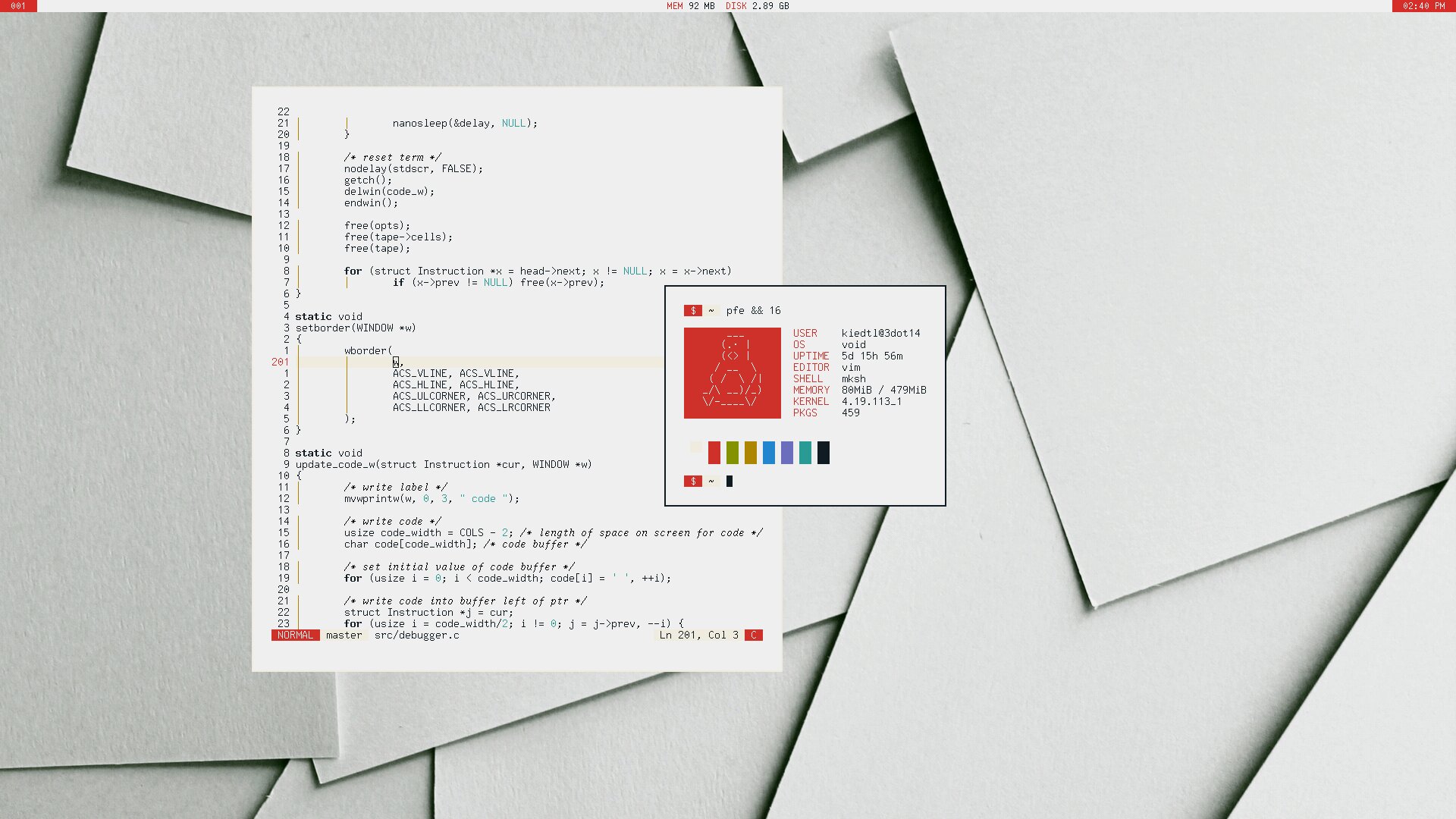Click the NORMAL mode indicator in vim
The image size is (1456, 819).
click(295, 635)
